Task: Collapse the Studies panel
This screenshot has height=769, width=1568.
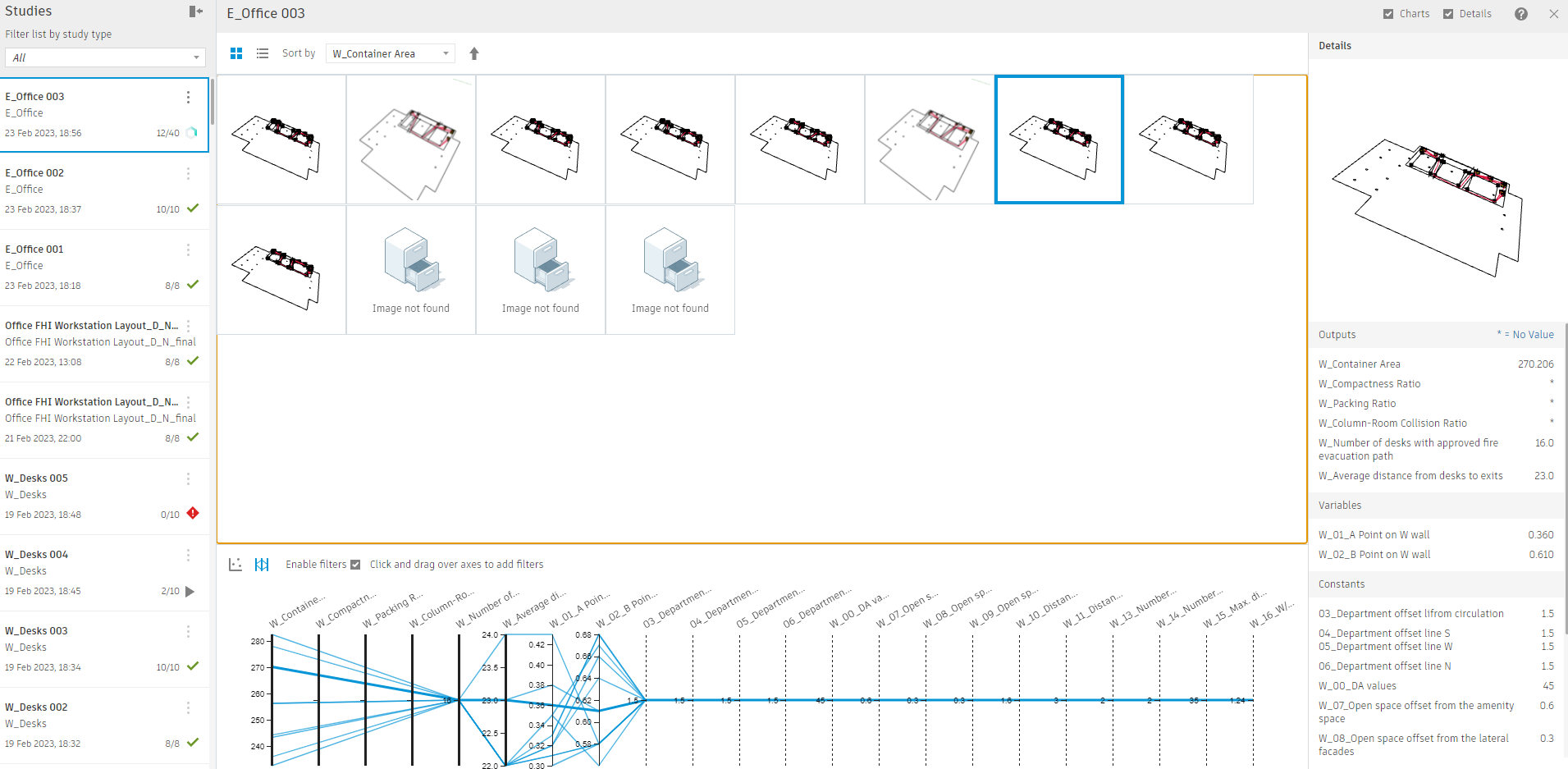Action: pos(195,11)
